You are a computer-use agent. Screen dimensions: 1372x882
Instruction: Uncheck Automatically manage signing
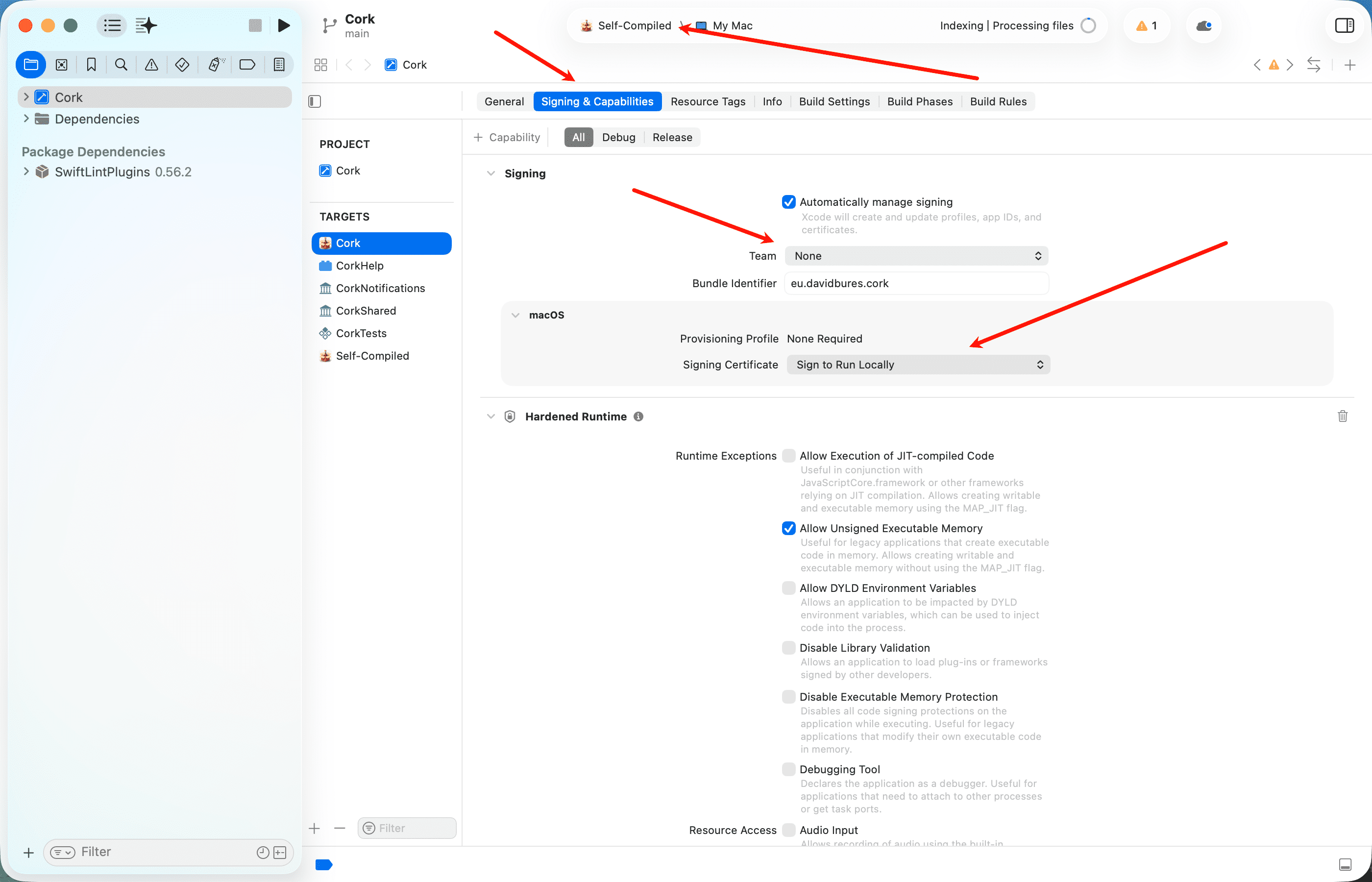click(x=788, y=202)
